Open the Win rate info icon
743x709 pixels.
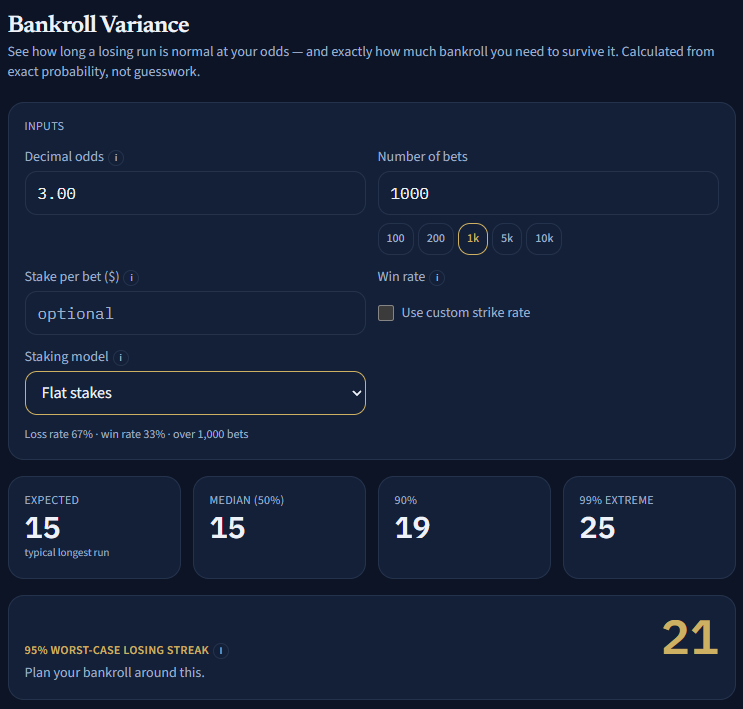[437, 278]
